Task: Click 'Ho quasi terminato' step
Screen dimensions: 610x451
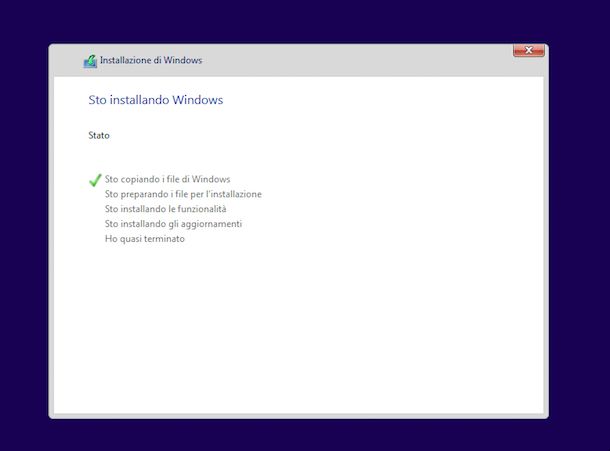Action: (x=145, y=239)
